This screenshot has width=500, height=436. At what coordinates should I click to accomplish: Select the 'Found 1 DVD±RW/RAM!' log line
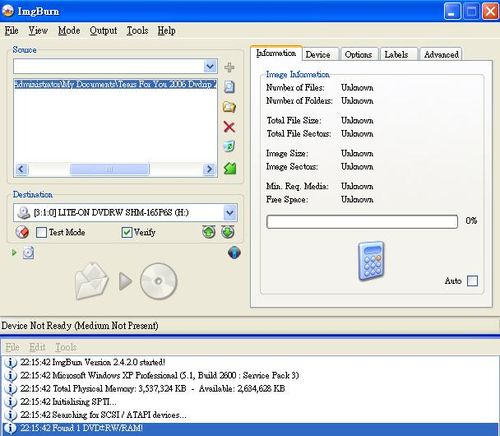(x=250, y=428)
